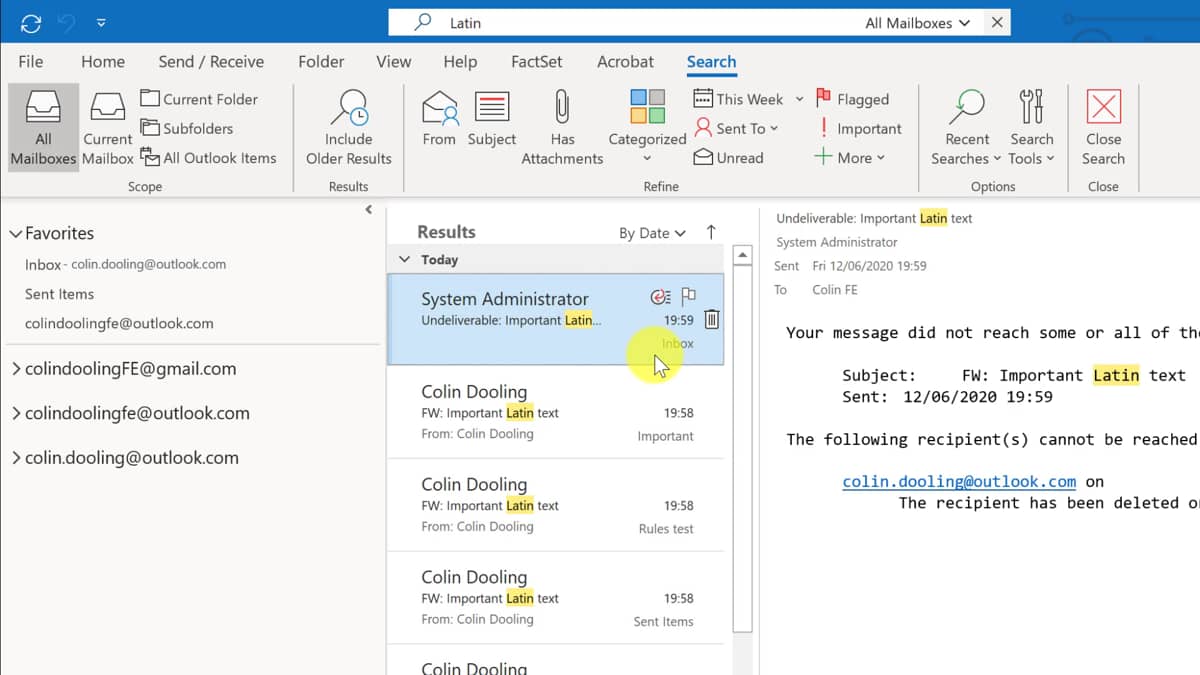
Task: Open Recent Searches dropdown
Action: (966, 128)
